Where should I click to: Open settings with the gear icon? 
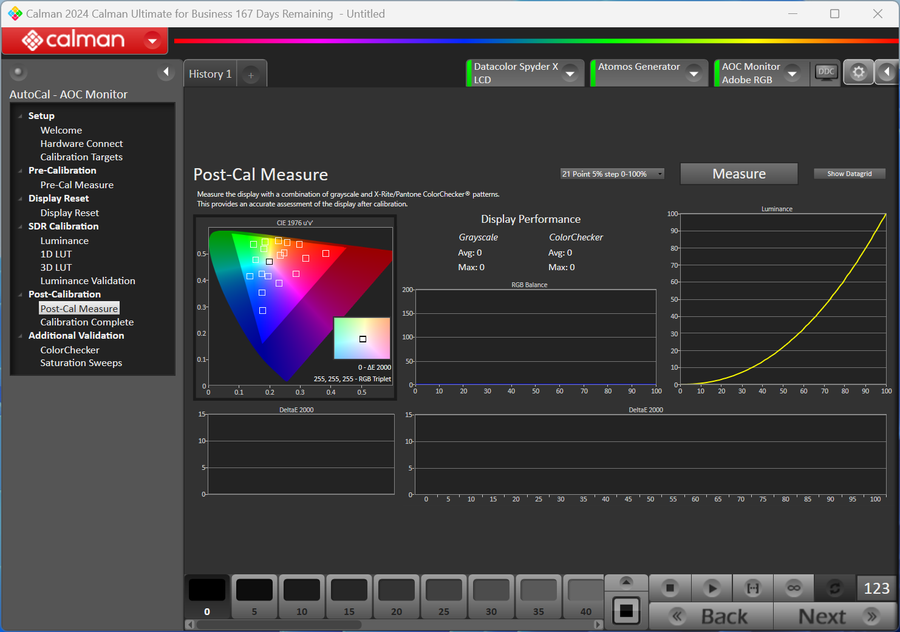[858, 72]
